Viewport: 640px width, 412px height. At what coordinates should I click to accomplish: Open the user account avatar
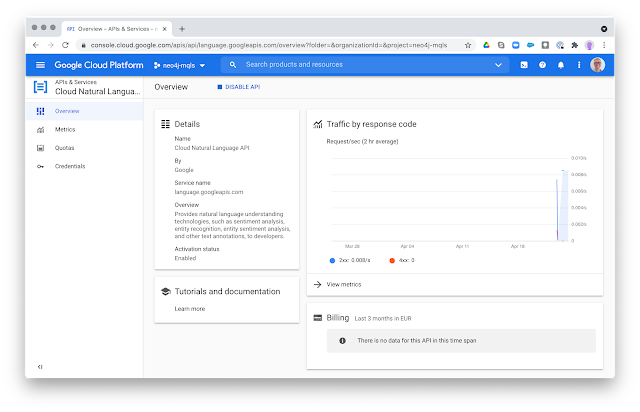click(x=597, y=65)
